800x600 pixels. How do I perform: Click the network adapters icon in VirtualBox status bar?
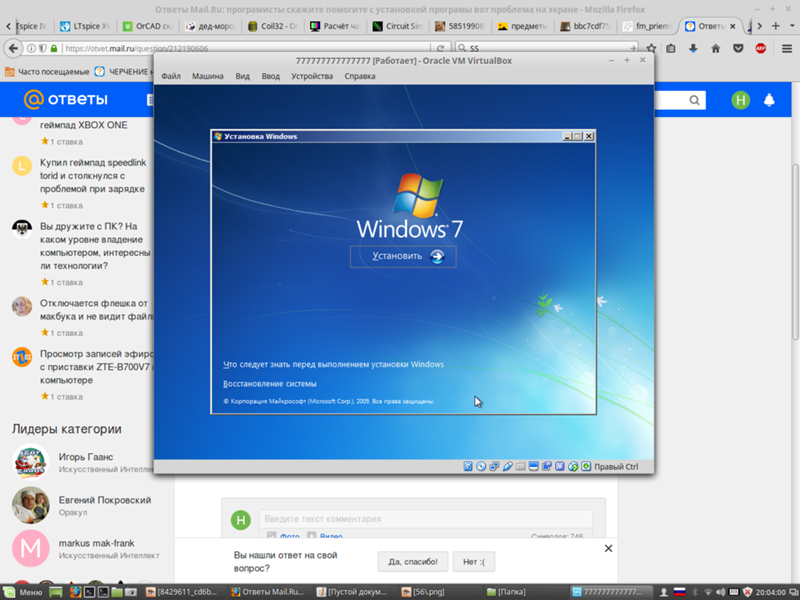click(x=494, y=466)
